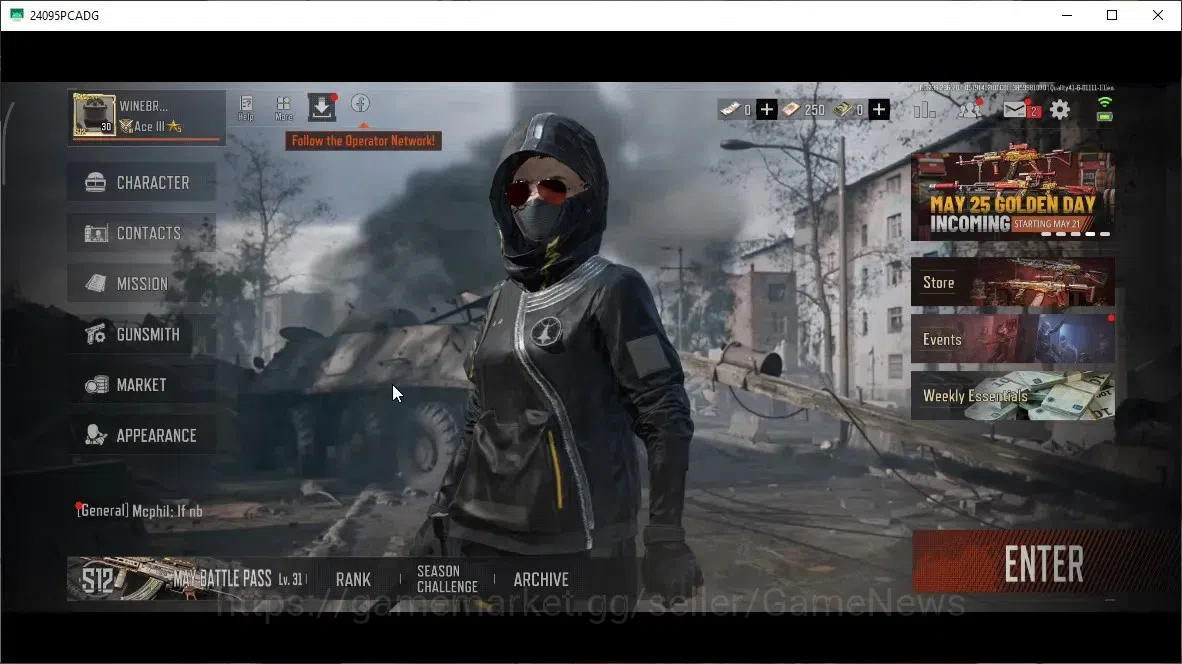The height and width of the screenshot is (664, 1182).
Task: Click the download resources icon
Action: pos(322,108)
